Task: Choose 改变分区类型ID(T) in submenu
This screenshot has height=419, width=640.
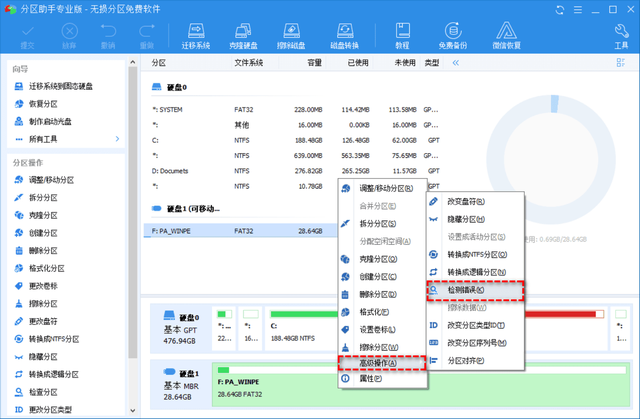Action: (476, 325)
